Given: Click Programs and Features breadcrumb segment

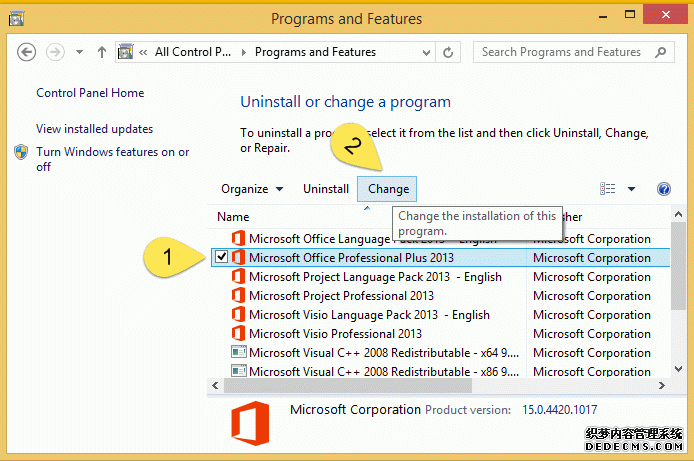Looking at the screenshot, I should [315, 52].
